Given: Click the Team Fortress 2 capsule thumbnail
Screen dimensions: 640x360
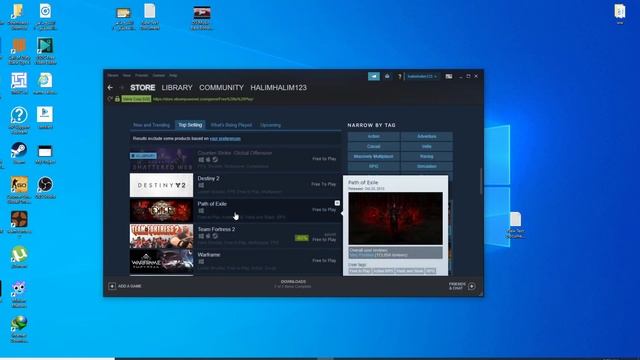Looking at the screenshot, I should (x=161, y=236).
